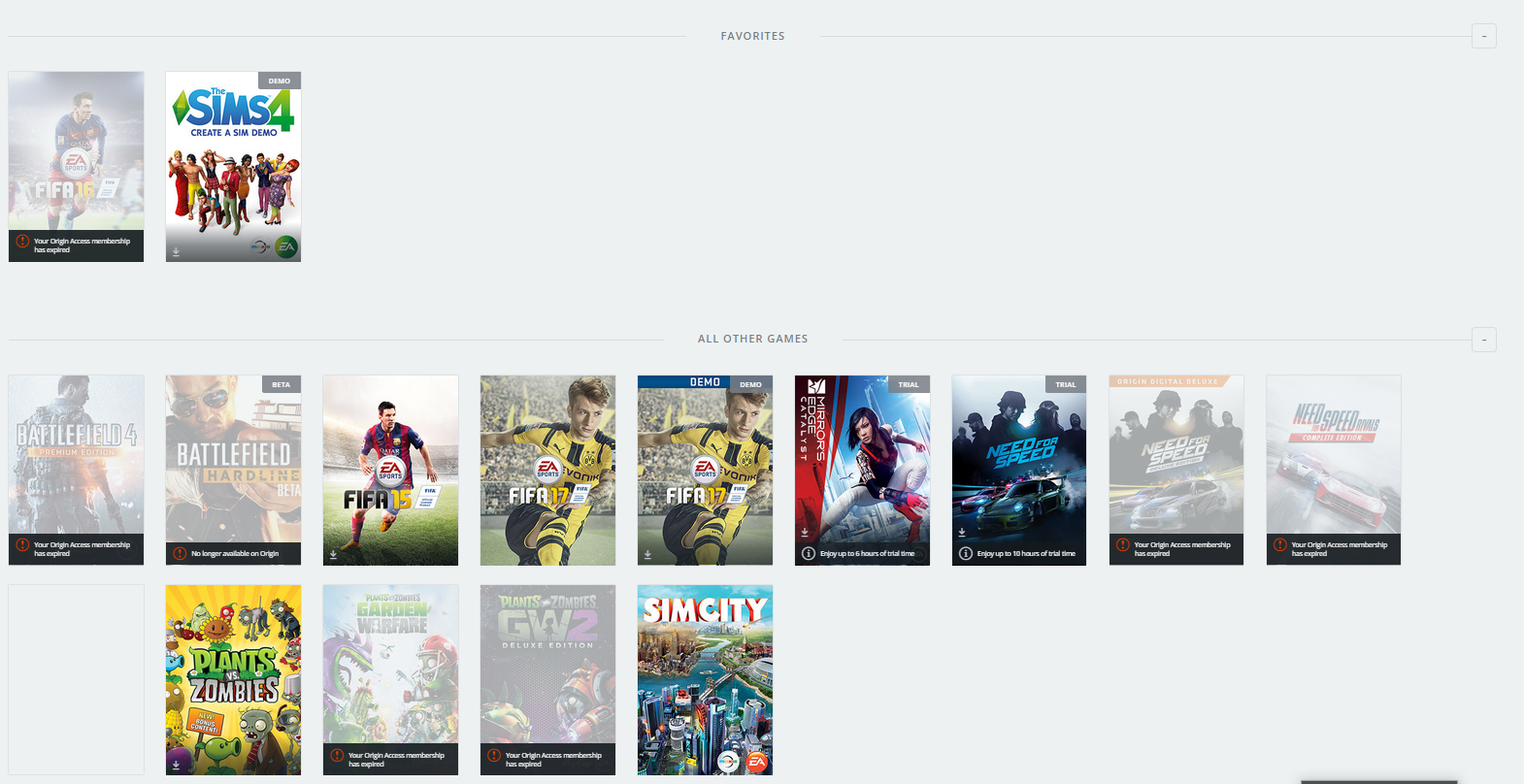The height and width of the screenshot is (784, 1524).
Task: Open the Plants vs. Zombies game tile
Action: tap(233, 679)
